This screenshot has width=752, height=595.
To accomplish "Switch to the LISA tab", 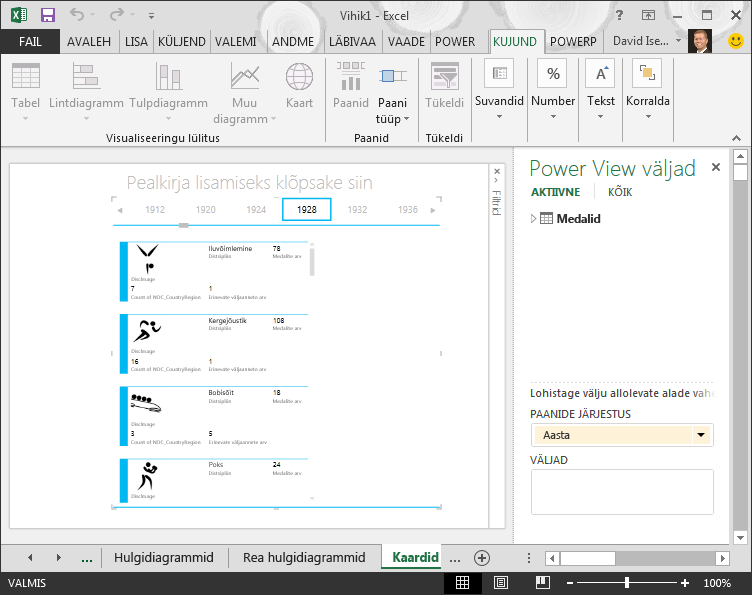I will (136, 42).
